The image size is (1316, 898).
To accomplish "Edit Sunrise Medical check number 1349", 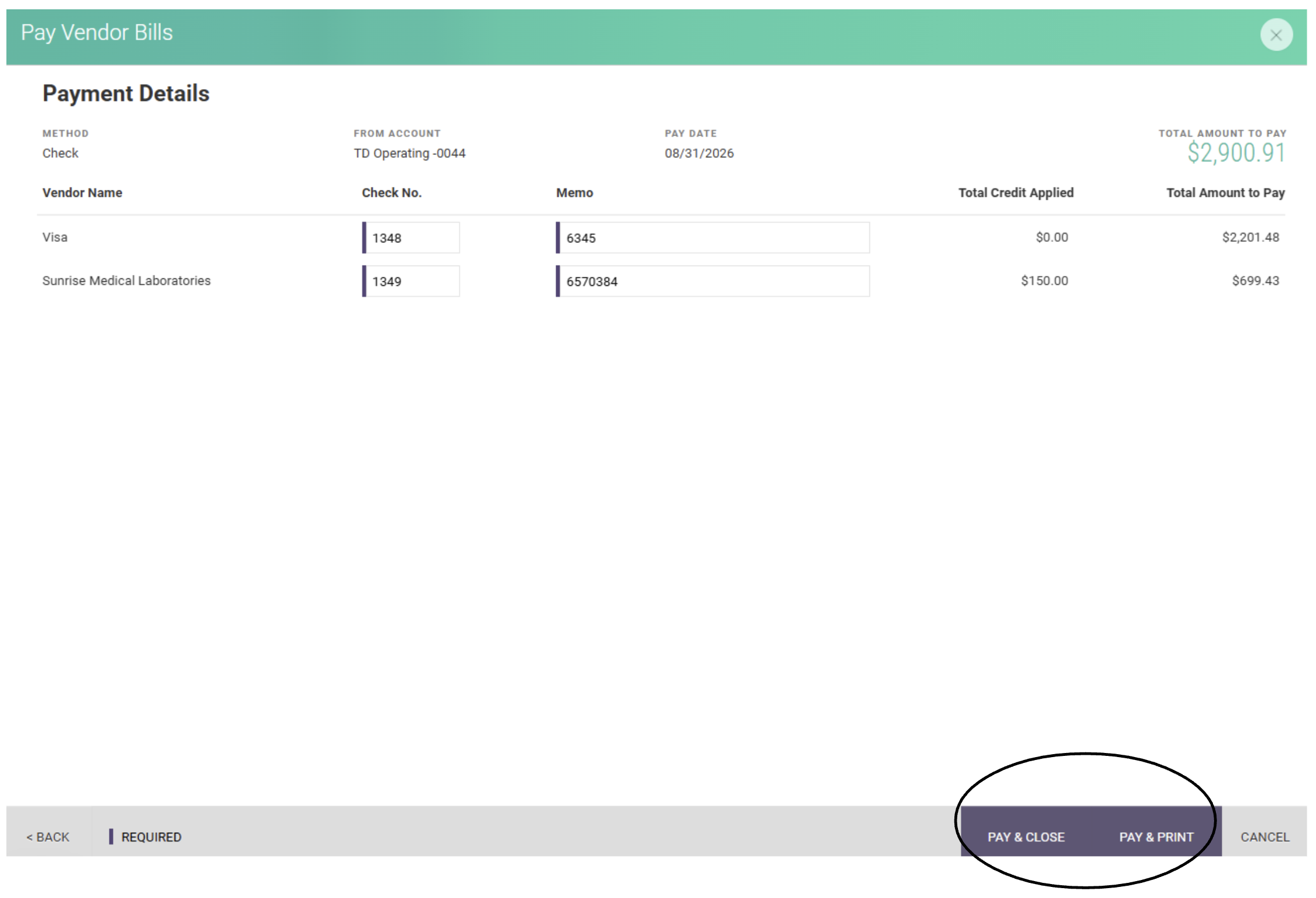I will [x=411, y=281].
